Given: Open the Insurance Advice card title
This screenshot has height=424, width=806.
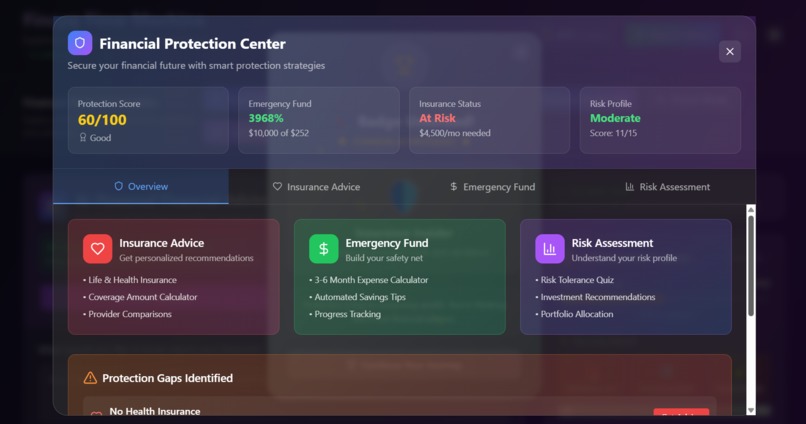Looking at the screenshot, I should [x=161, y=243].
